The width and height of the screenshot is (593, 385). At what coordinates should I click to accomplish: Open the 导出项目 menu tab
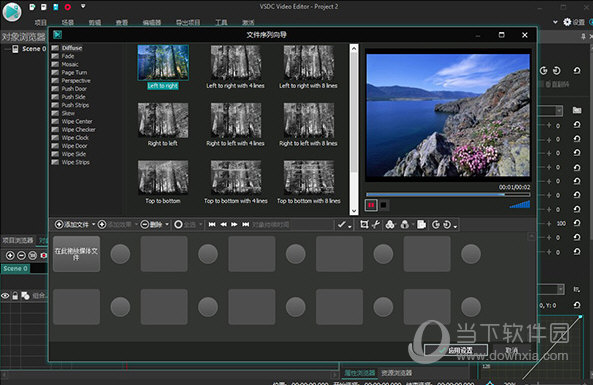(x=188, y=22)
